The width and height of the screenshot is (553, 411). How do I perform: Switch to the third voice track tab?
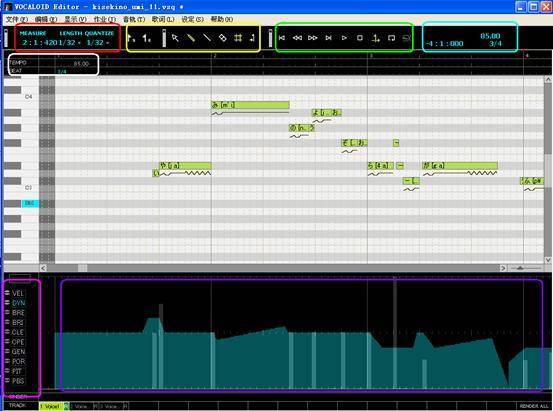(x=111, y=406)
